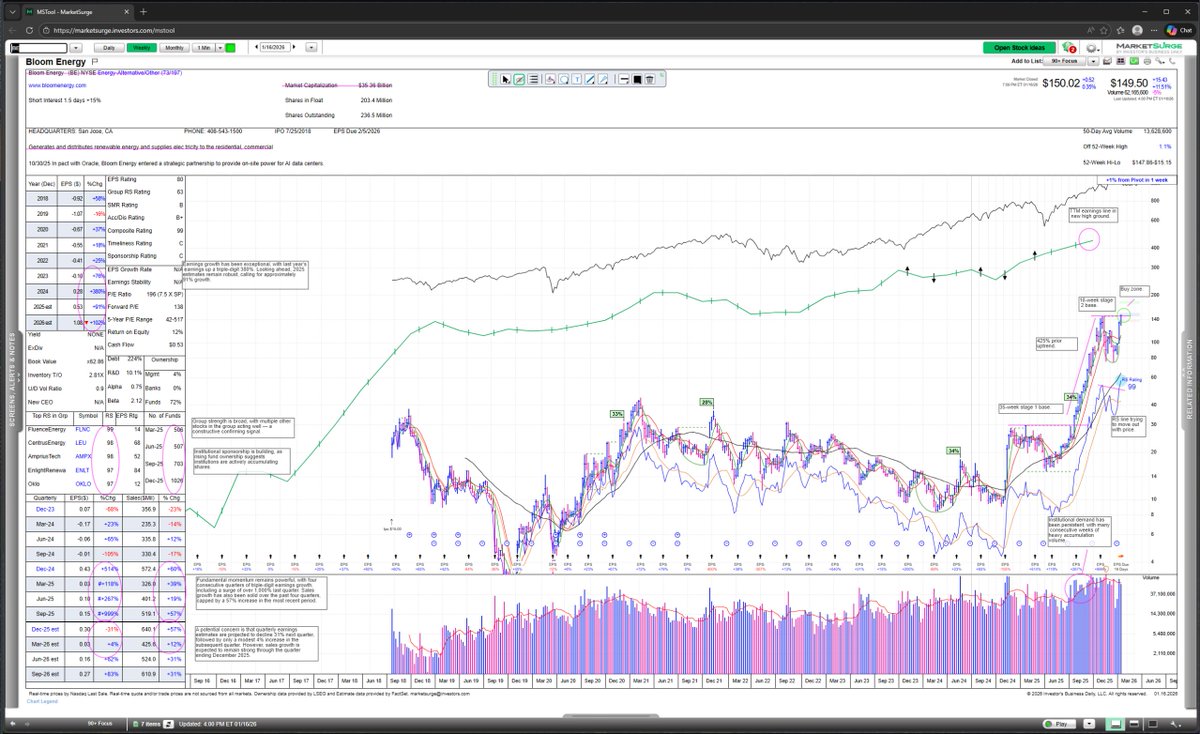This screenshot has height=734, width=1200.
Task: Open the Play button dropdown arrow
Action: tap(1089, 724)
